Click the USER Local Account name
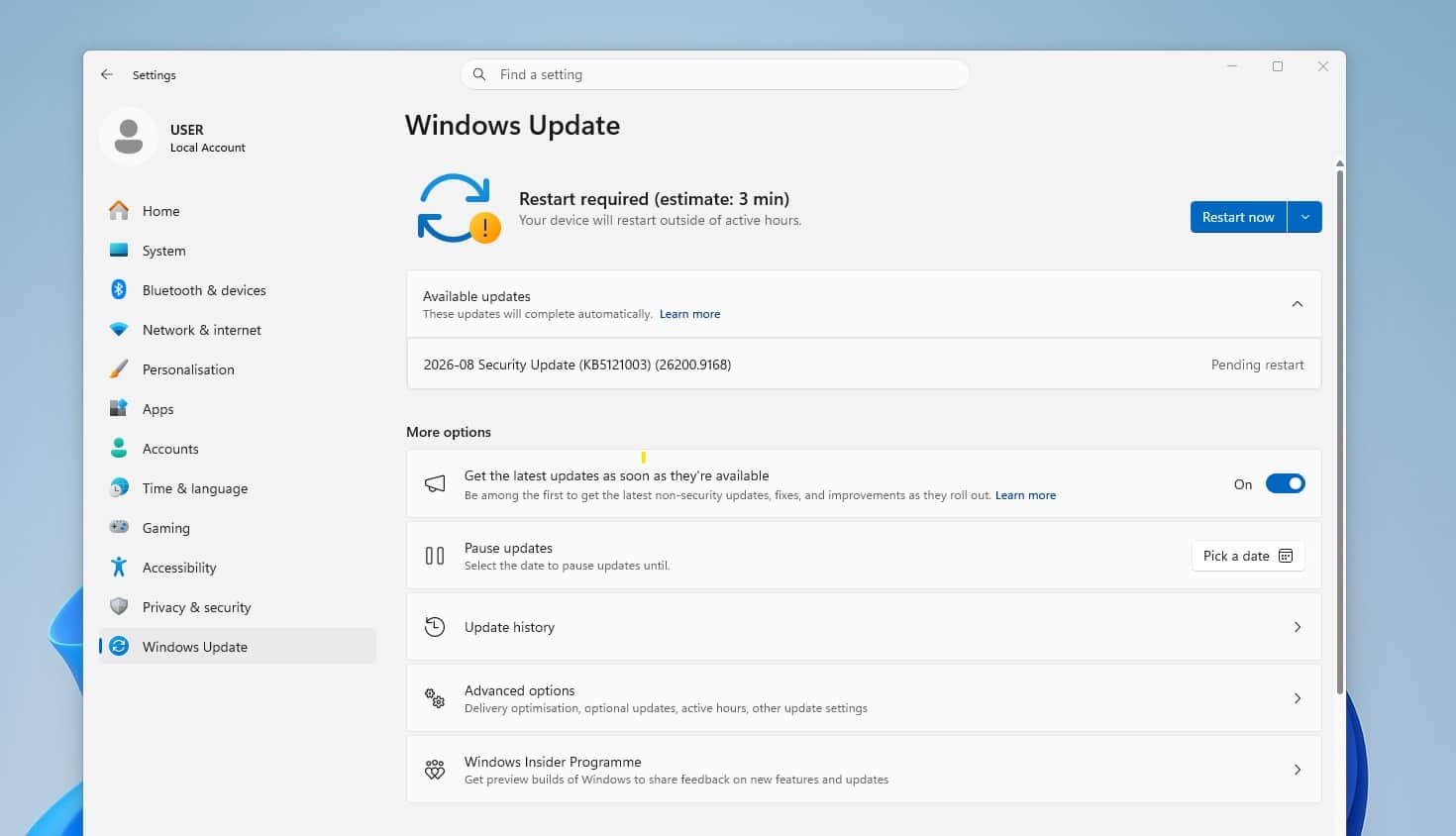The width and height of the screenshot is (1456, 836). [207, 138]
